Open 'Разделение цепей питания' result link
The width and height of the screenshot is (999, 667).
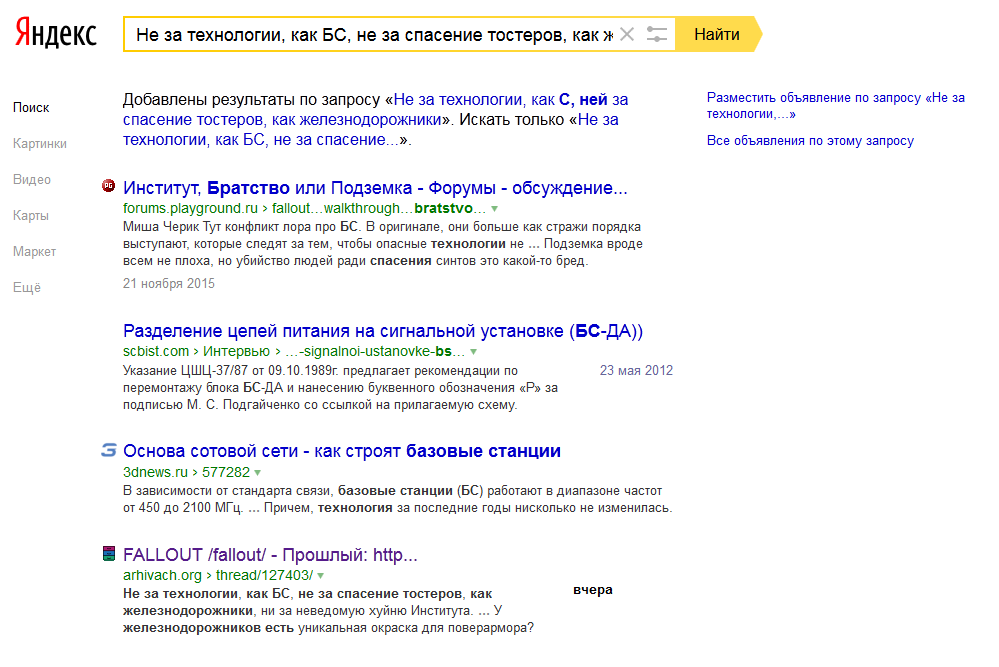pyautogui.click(x=383, y=331)
